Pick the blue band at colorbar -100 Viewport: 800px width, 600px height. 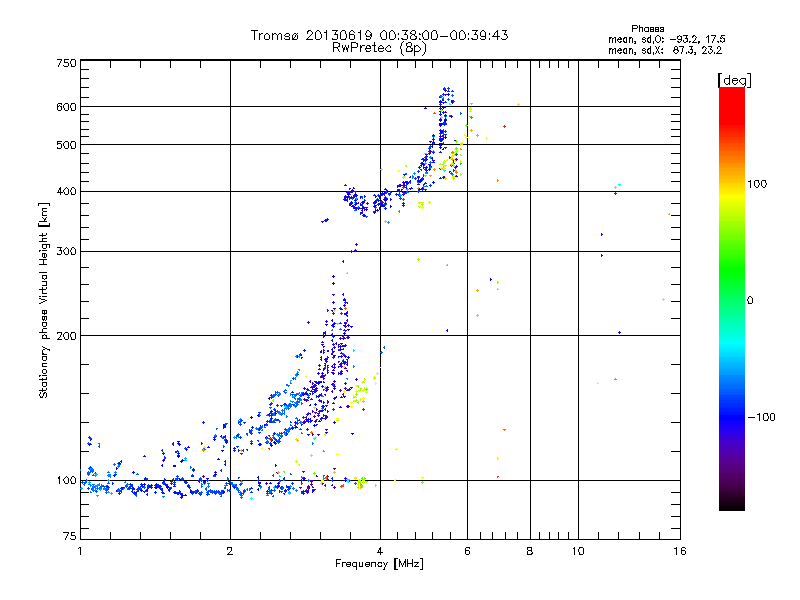pos(732,416)
